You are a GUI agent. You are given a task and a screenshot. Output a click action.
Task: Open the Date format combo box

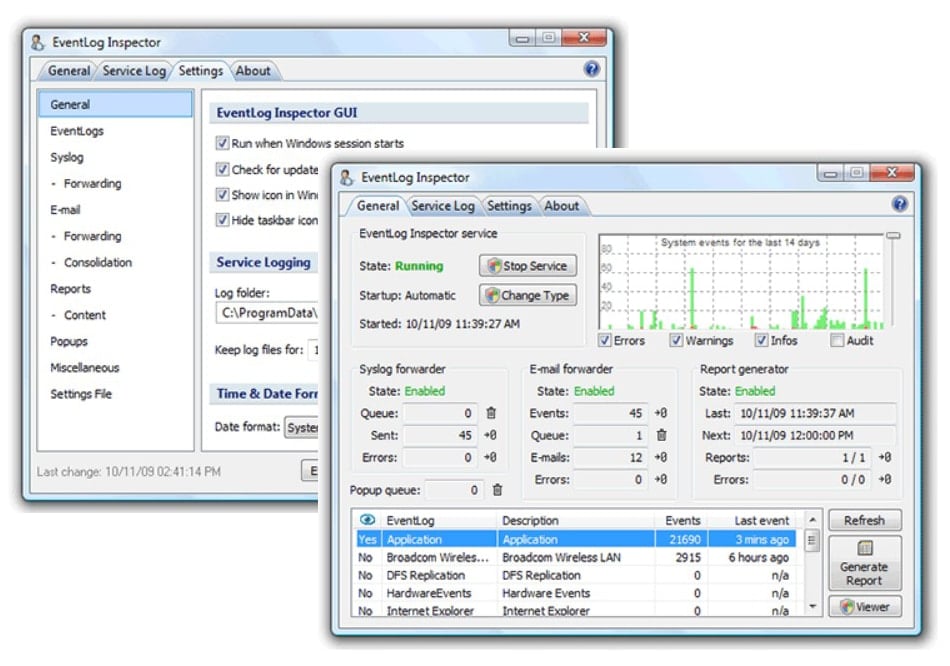click(x=301, y=427)
